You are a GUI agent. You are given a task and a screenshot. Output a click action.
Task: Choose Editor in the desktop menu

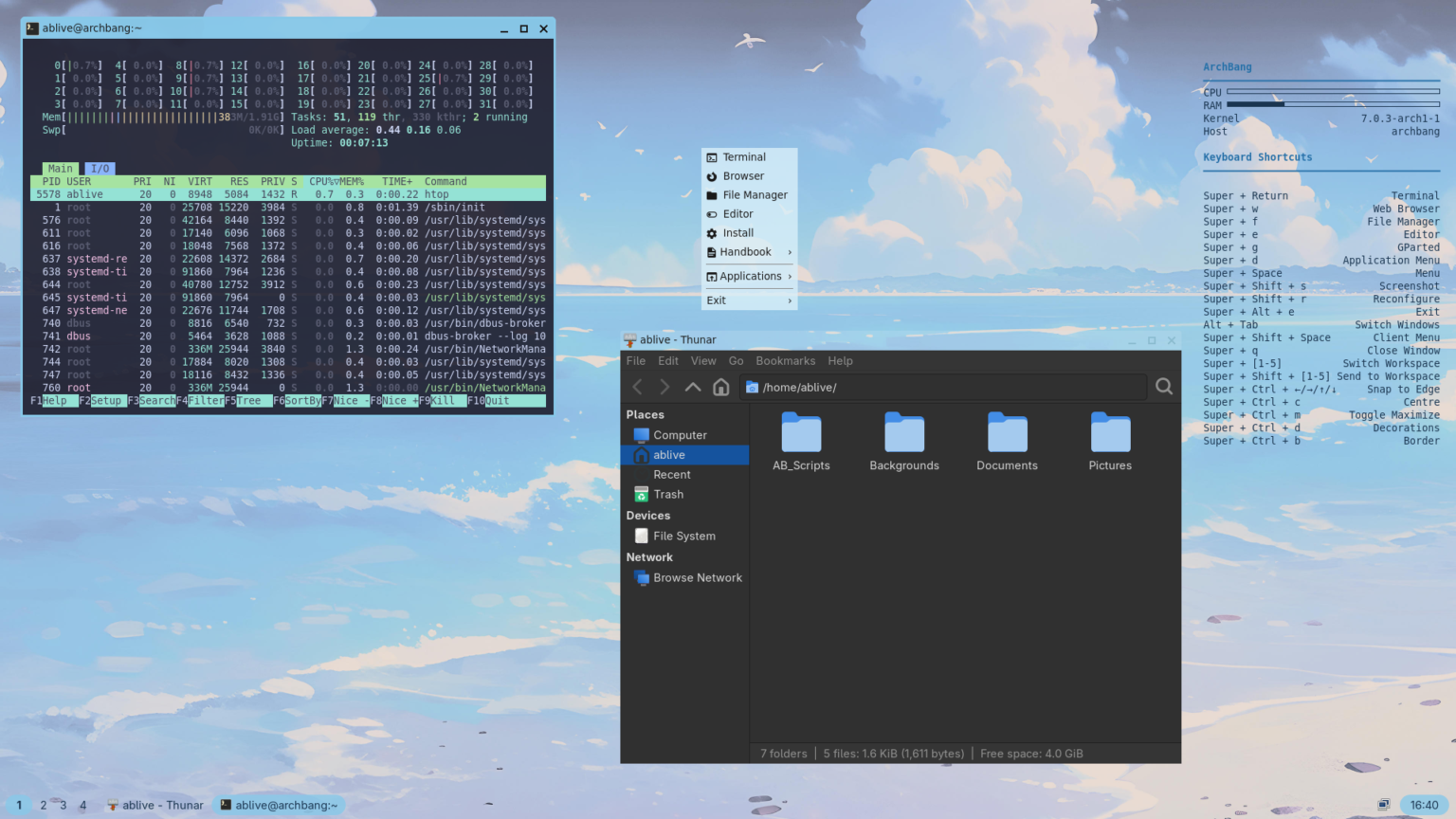click(x=749, y=214)
